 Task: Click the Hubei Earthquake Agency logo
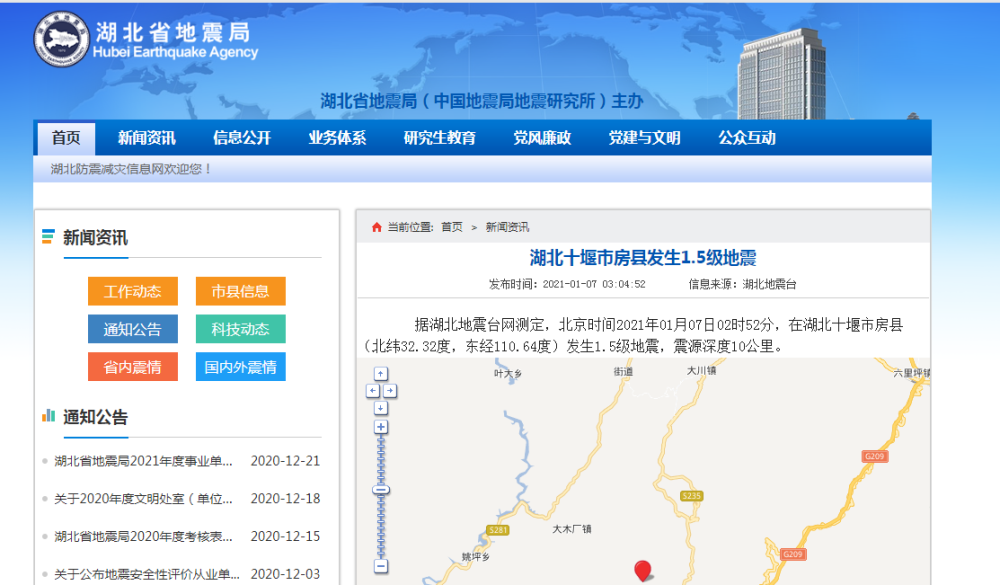pos(62,37)
